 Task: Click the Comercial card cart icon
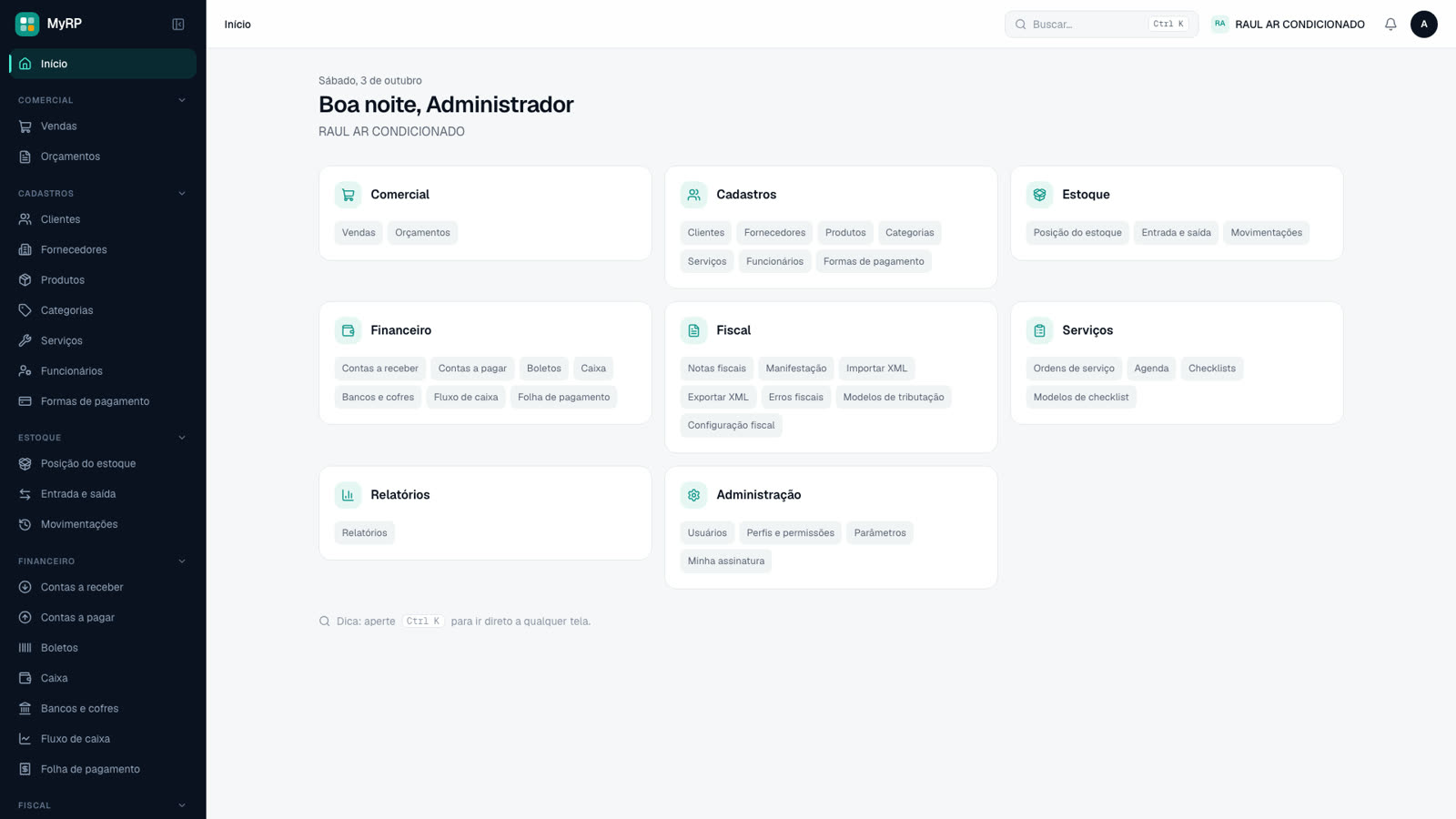pos(348,195)
